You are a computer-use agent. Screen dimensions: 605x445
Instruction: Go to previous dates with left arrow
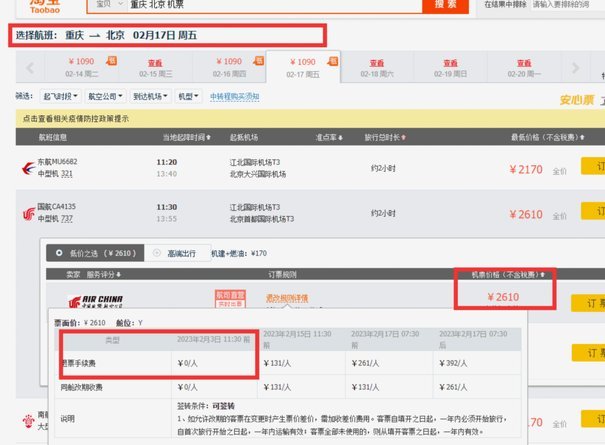pyautogui.click(x=30, y=68)
